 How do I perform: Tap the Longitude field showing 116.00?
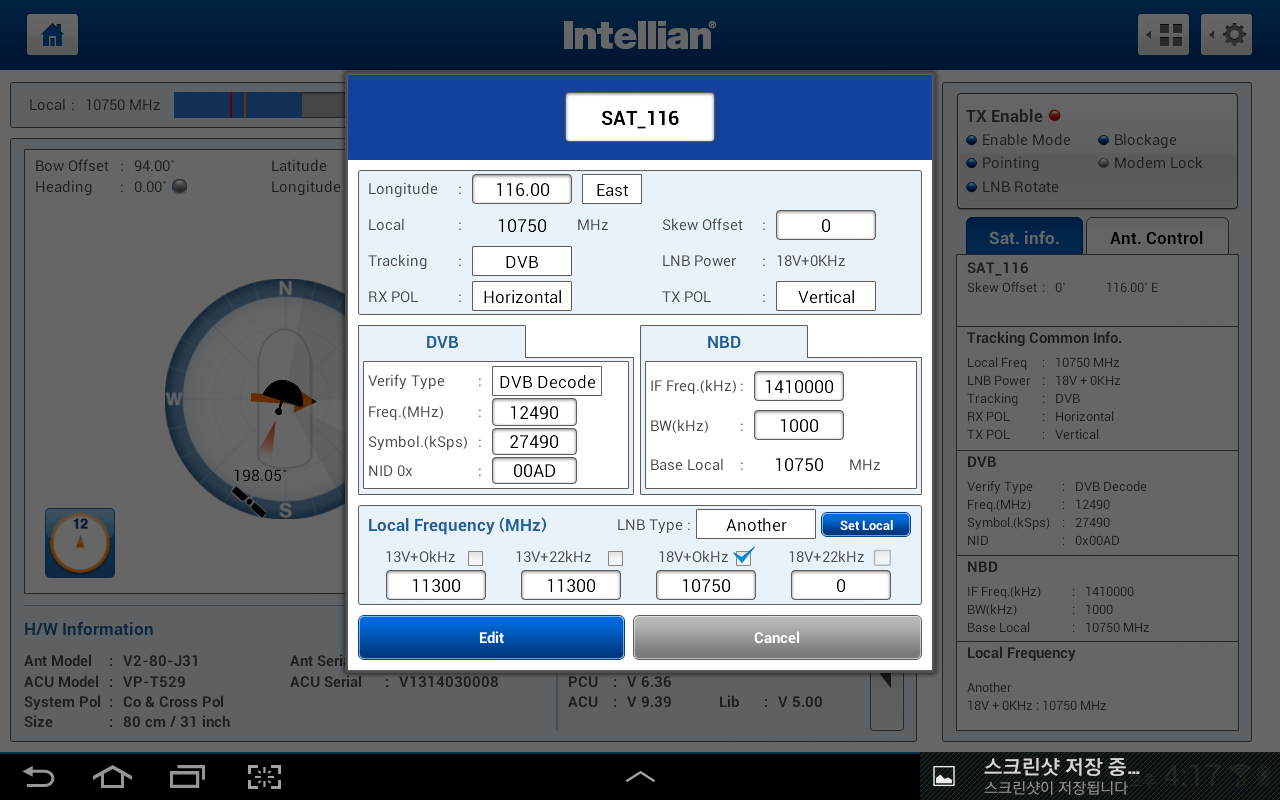click(x=522, y=189)
